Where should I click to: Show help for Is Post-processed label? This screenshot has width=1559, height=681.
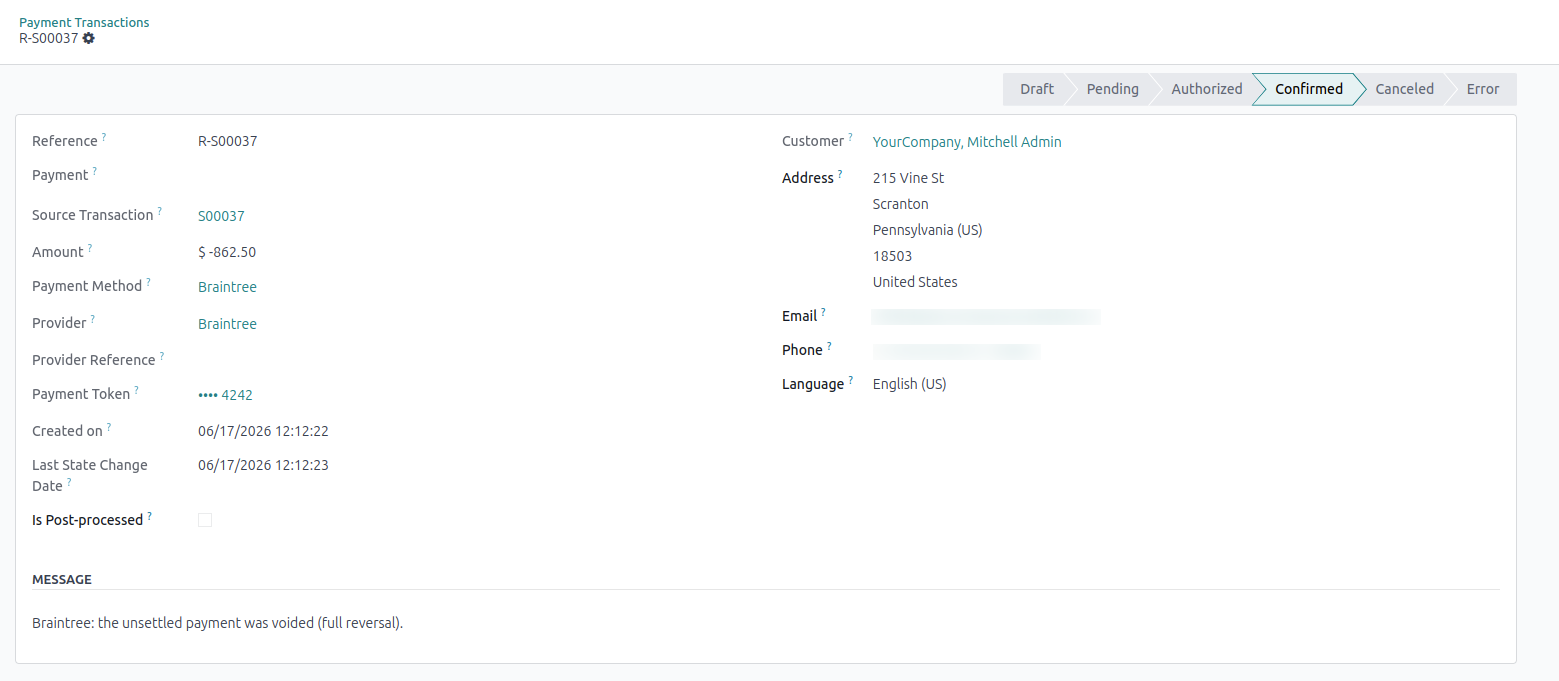coord(150,515)
